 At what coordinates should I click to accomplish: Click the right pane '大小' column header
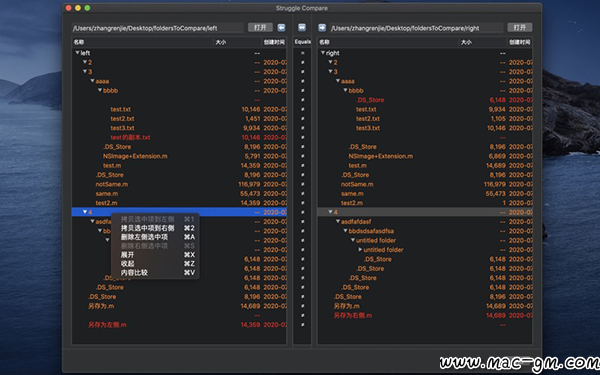pyautogui.click(x=466, y=42)
